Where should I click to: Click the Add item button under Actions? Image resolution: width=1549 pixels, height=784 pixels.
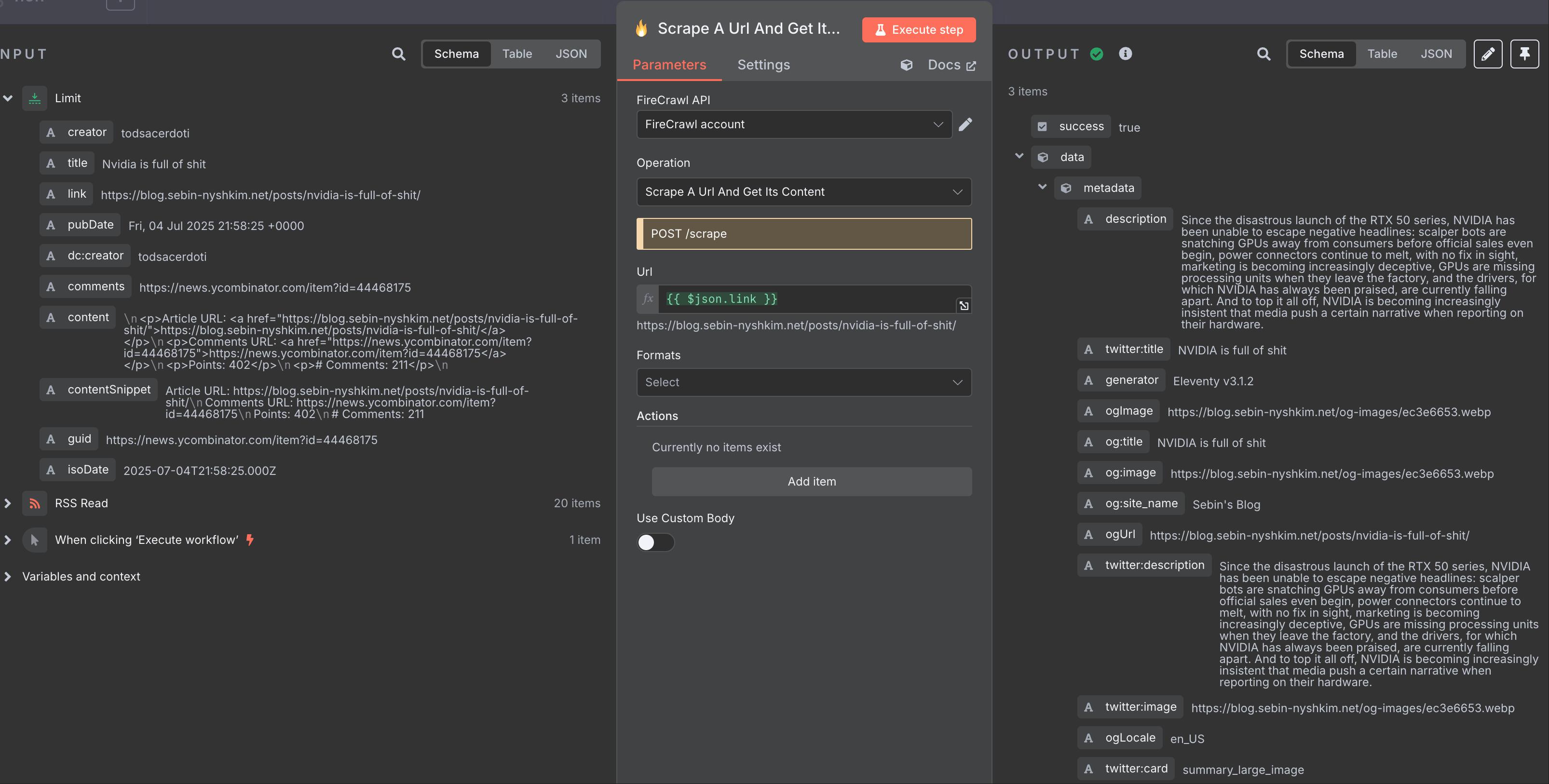[x=811, y=482]
